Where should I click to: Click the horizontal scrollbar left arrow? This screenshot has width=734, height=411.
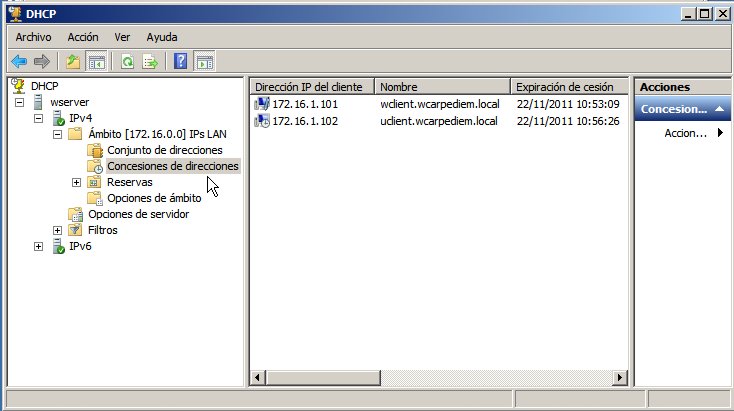(x=257, y=377)
